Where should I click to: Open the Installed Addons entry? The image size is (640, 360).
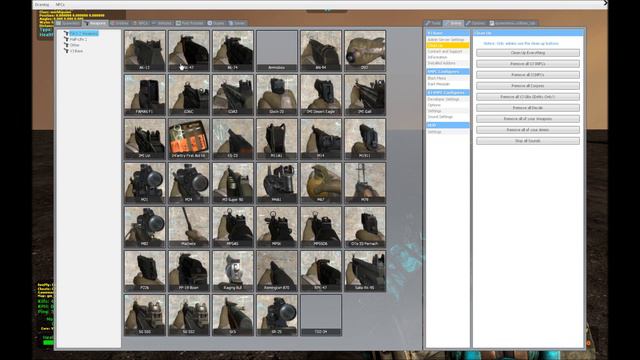pyautogui.click(x=448, y=63)
